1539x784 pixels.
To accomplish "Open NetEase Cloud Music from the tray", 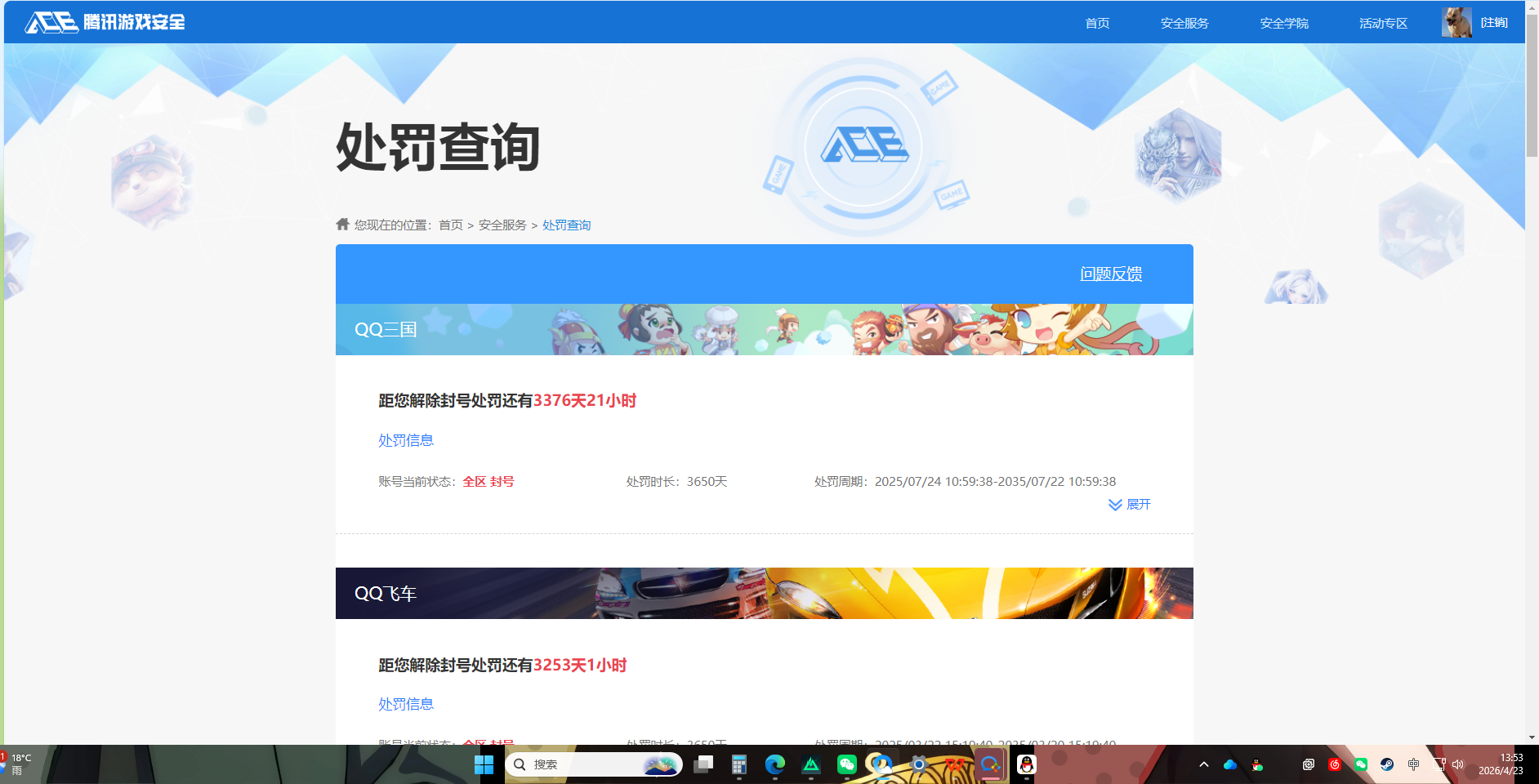I will point(1335,765).
